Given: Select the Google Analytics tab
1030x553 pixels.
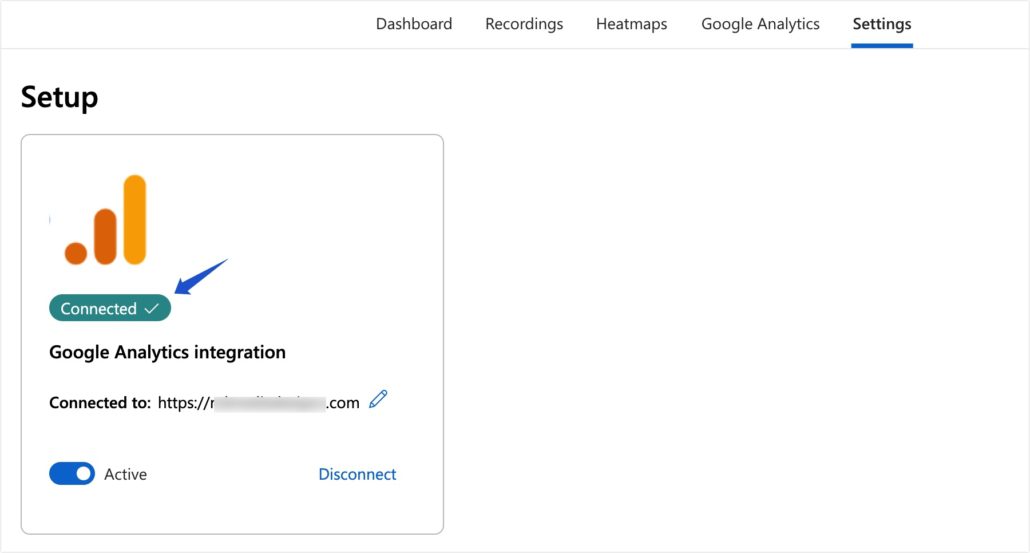Looking at the screenshot, I should point(760,24).
